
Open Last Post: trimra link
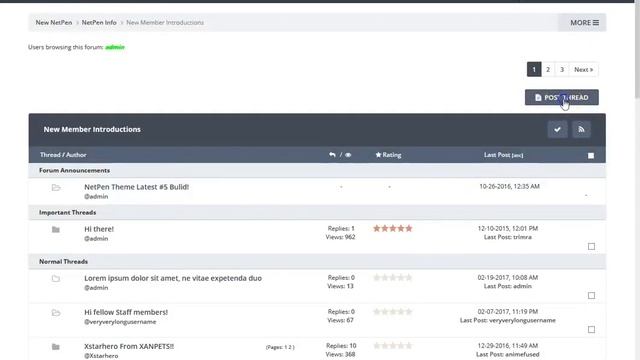tap(508, 237)
